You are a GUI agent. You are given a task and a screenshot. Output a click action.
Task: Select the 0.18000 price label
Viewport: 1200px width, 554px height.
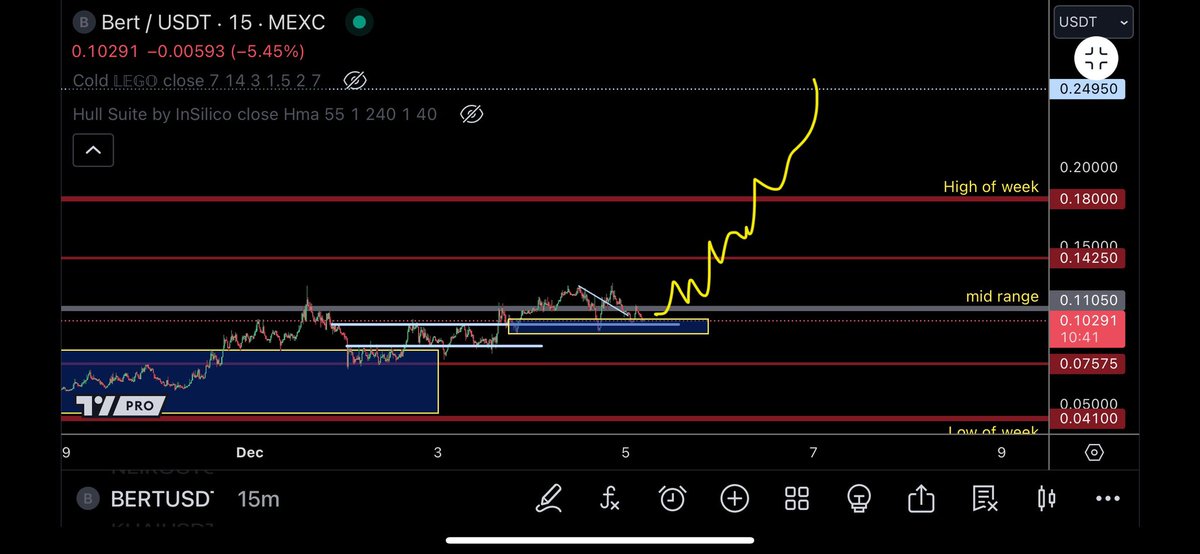[1088, 199]
